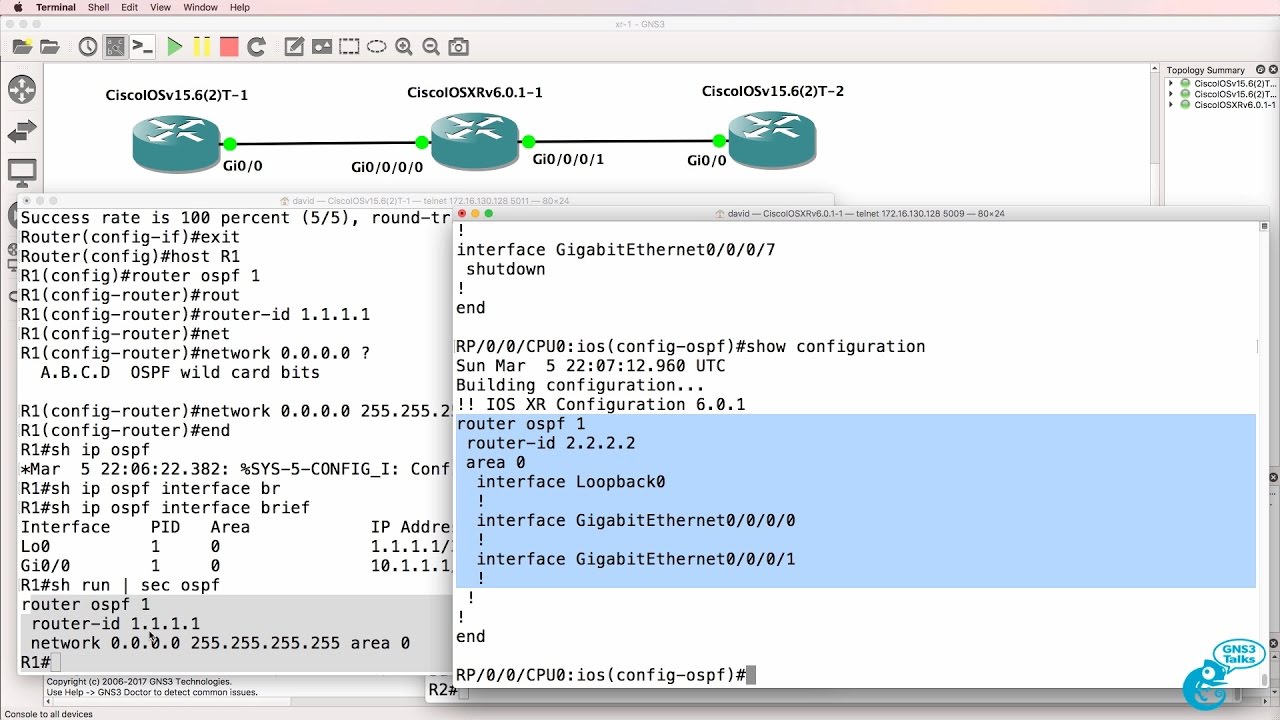
Task: Open the Apple menu
Action: 17,7
